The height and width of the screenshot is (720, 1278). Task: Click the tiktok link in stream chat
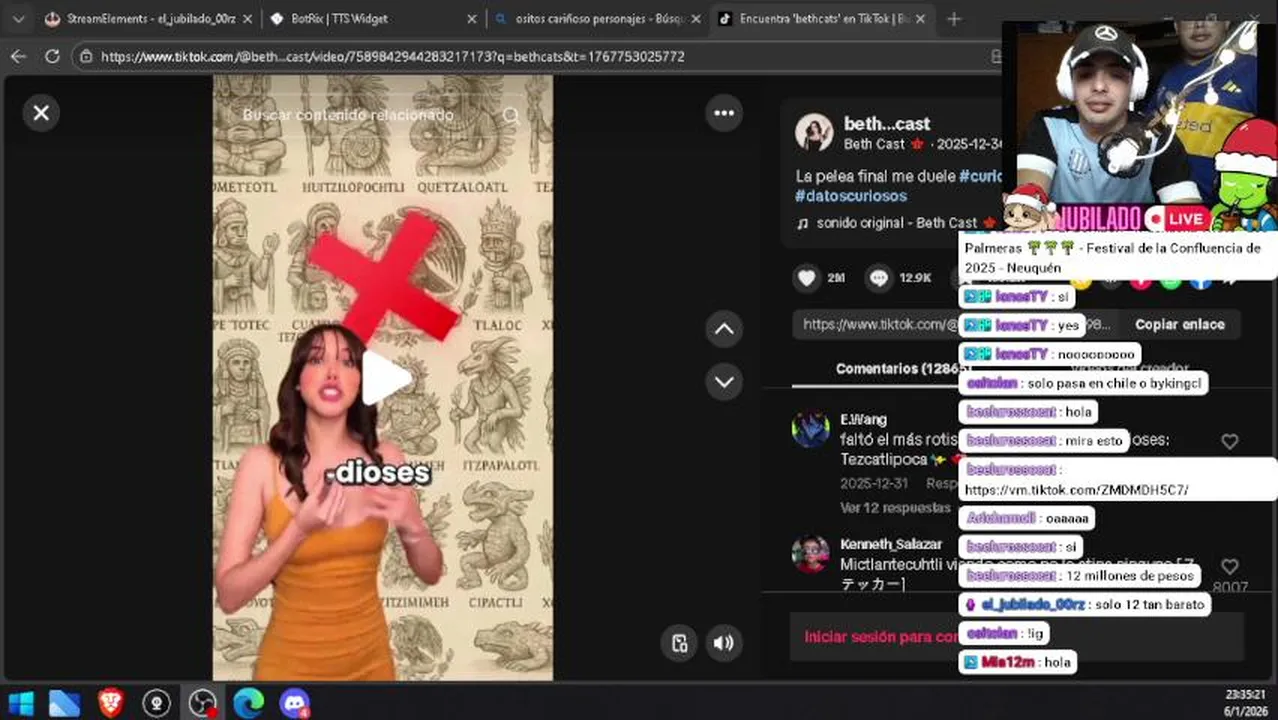1076,490
